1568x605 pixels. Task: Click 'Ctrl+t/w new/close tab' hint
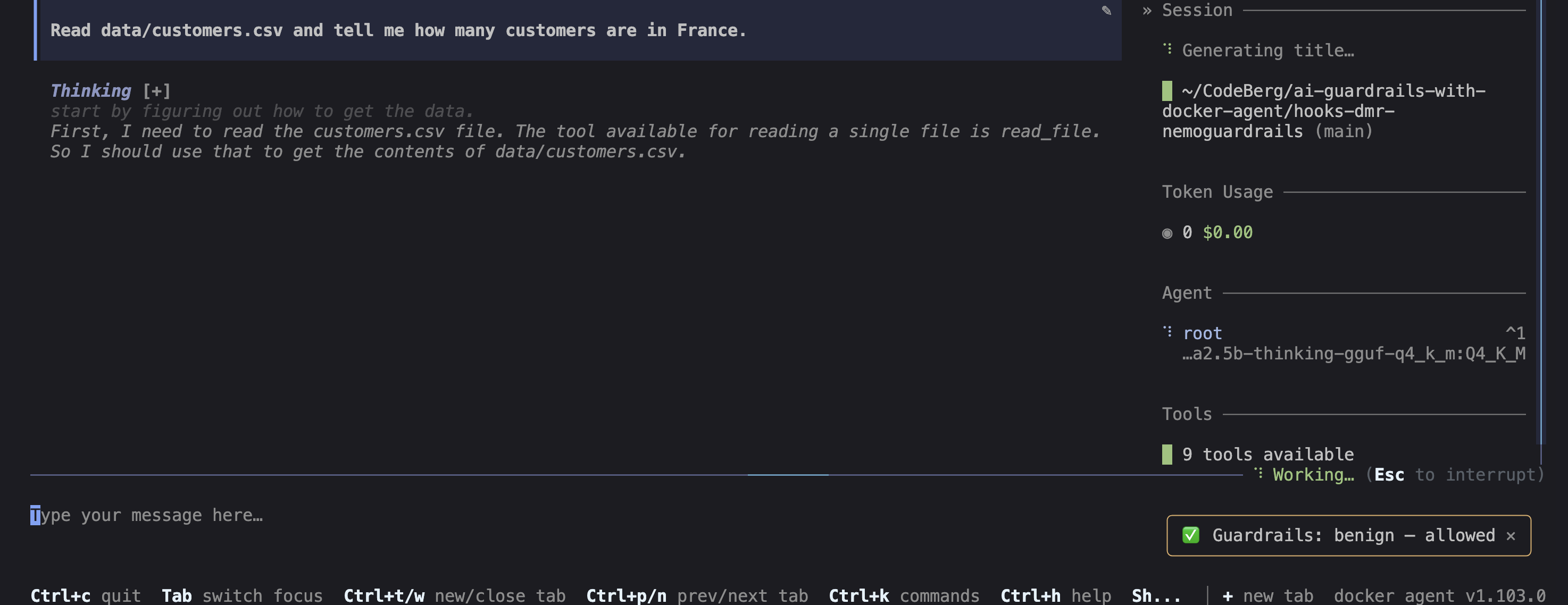[x=454, y=595]
